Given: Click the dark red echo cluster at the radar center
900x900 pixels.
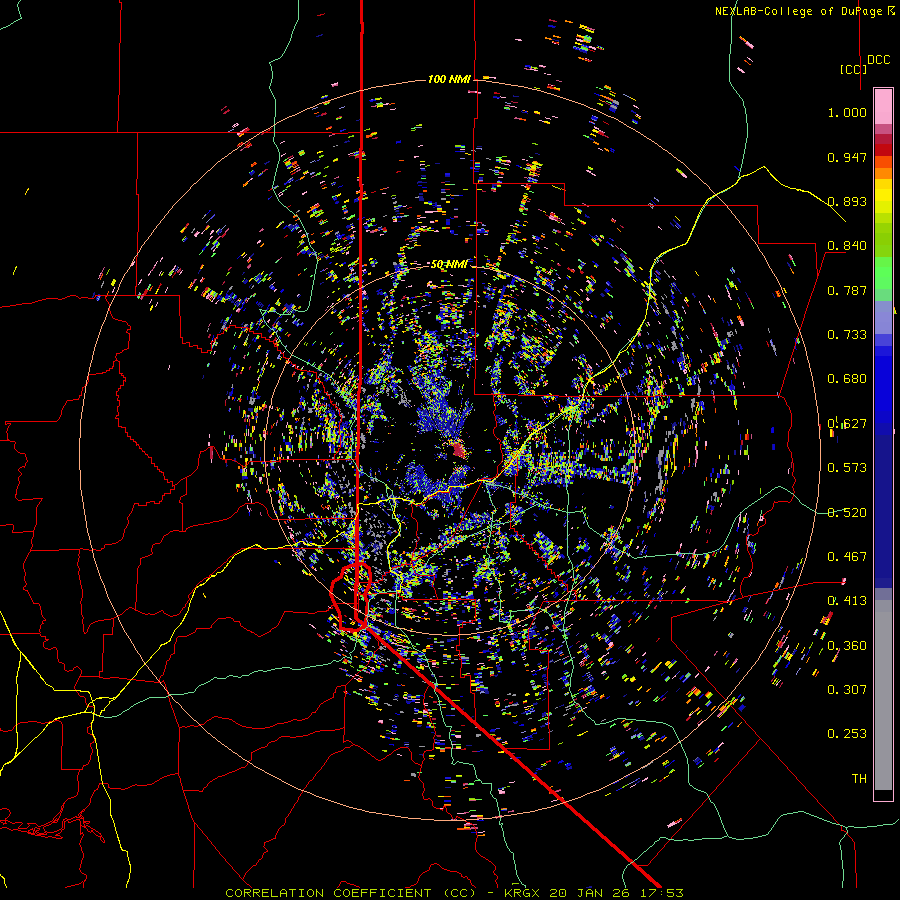Looking at the screenshot, I should [459, 449].
